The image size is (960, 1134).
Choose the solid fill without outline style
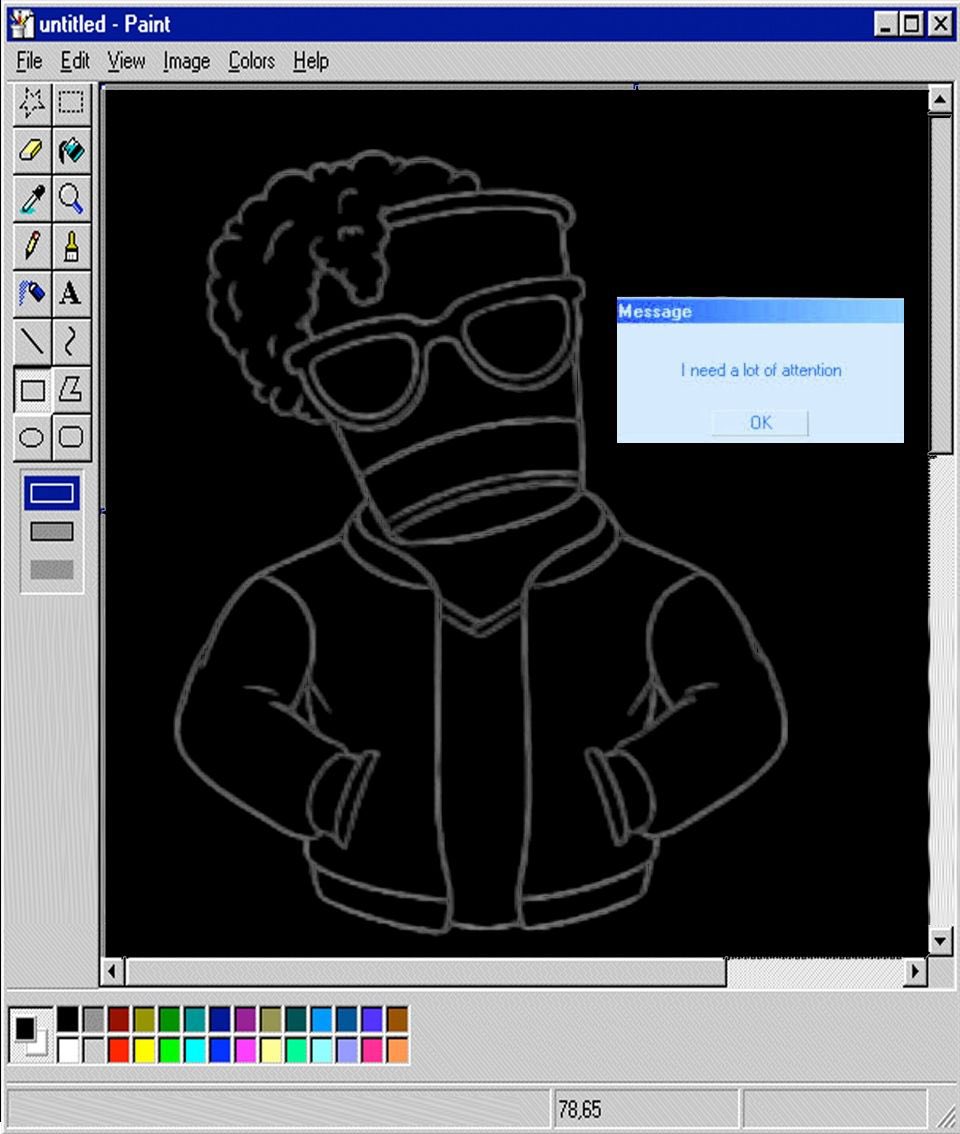click(52, 570)
